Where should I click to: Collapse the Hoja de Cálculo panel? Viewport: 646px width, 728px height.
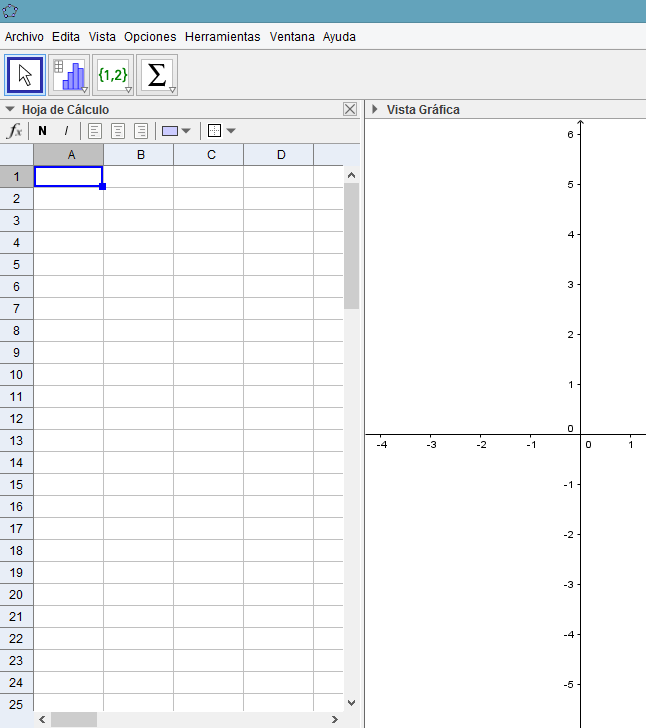pyautogui.click(x=10, y=110)
